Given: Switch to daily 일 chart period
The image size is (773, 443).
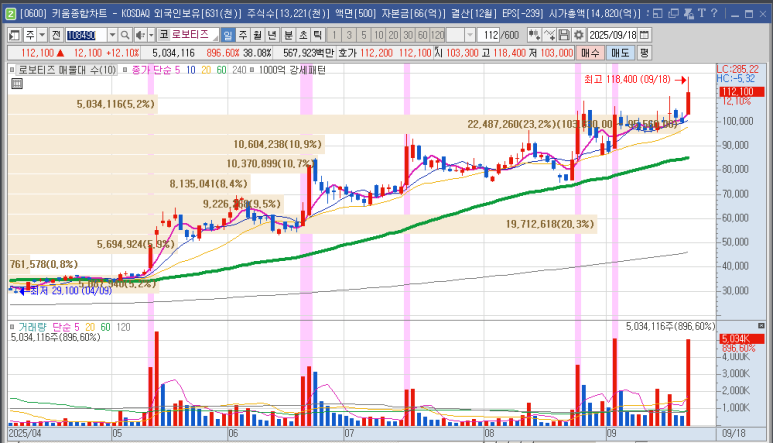Looking at the screenshot, I should coord(227,35).
